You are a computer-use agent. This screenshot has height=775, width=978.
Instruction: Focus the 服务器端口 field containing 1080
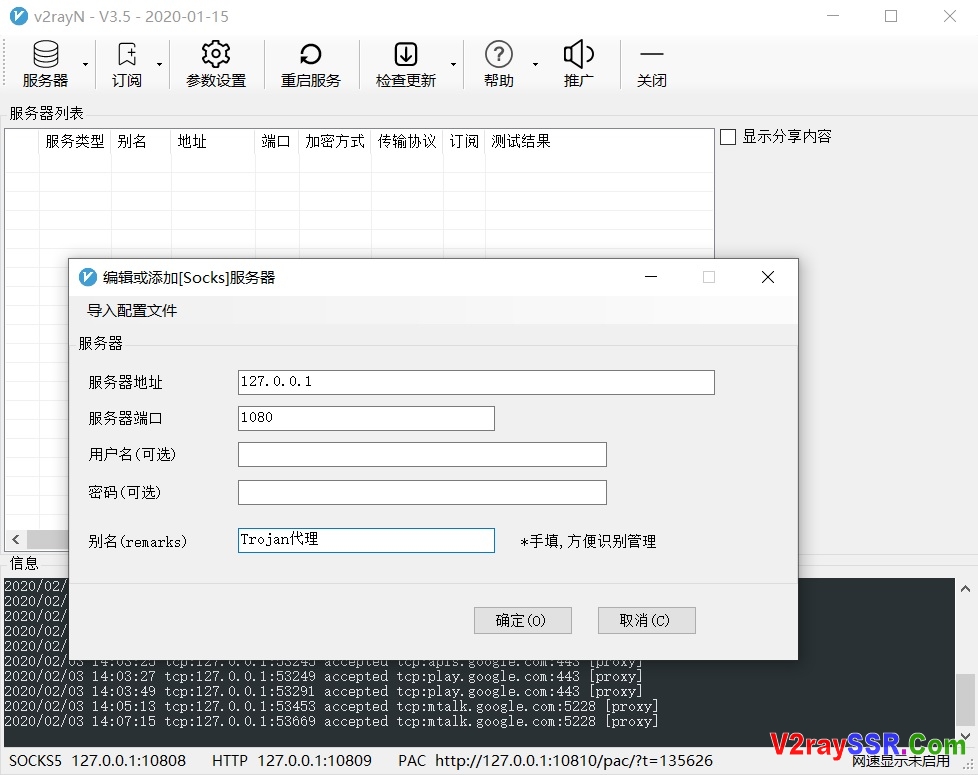click(x=366, y=418)
